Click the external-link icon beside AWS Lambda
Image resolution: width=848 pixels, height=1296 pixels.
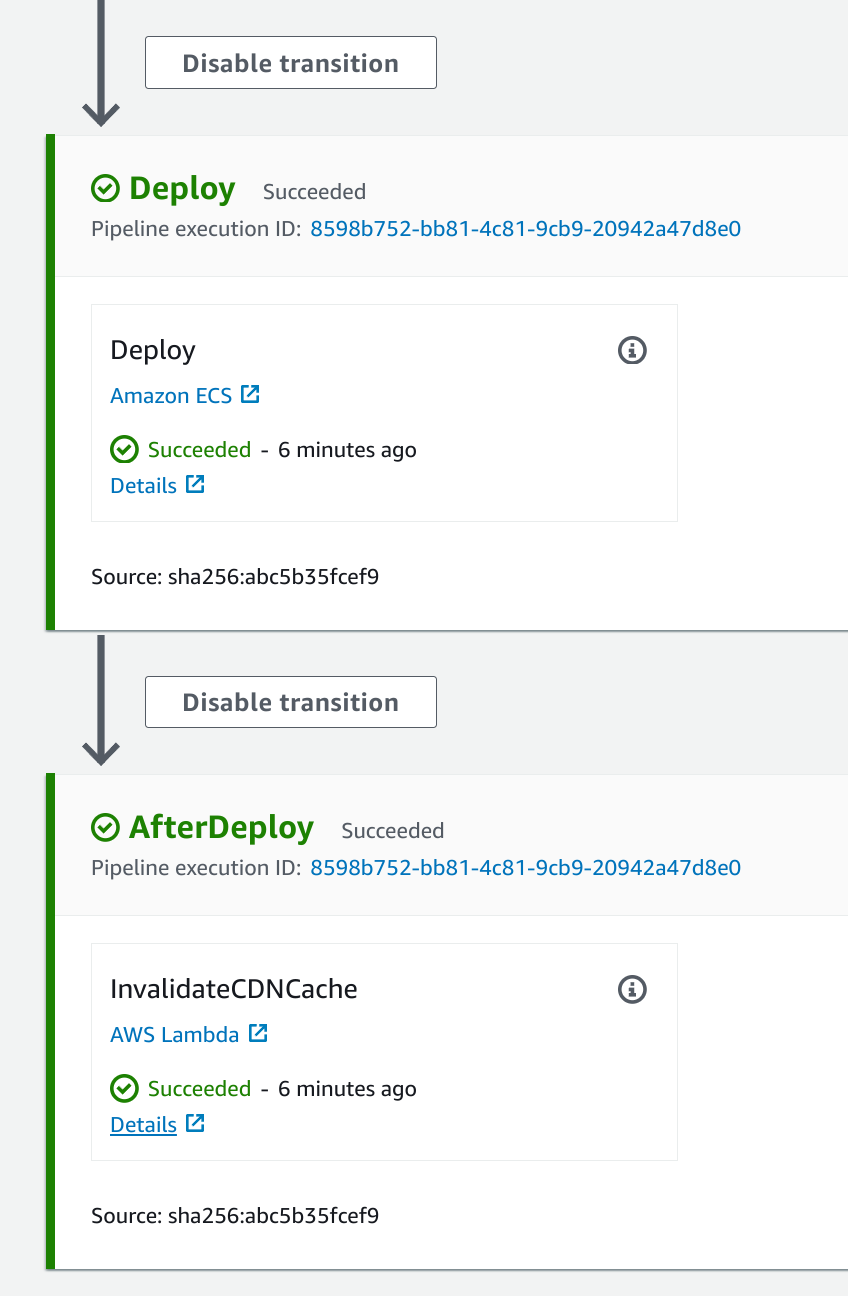258,1034
